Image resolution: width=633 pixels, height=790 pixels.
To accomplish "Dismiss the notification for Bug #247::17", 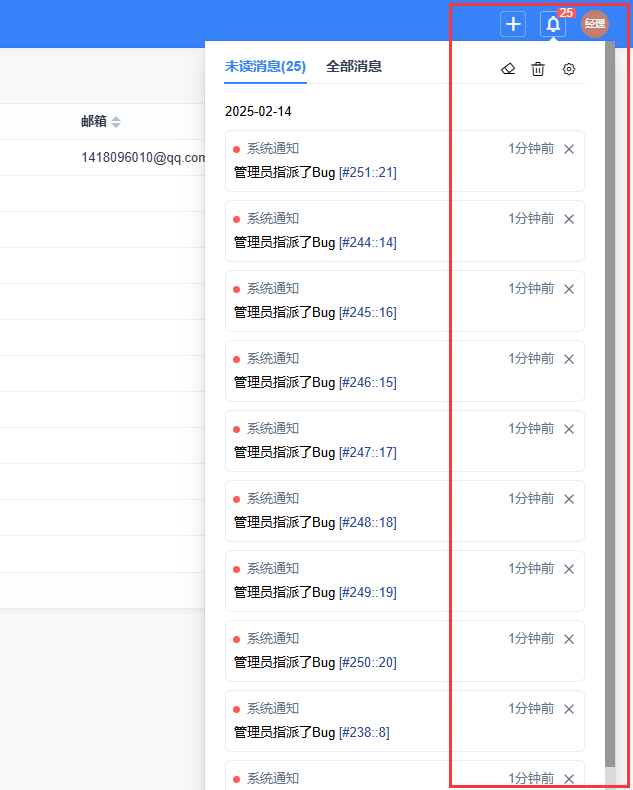I will [x=569, y=429].
